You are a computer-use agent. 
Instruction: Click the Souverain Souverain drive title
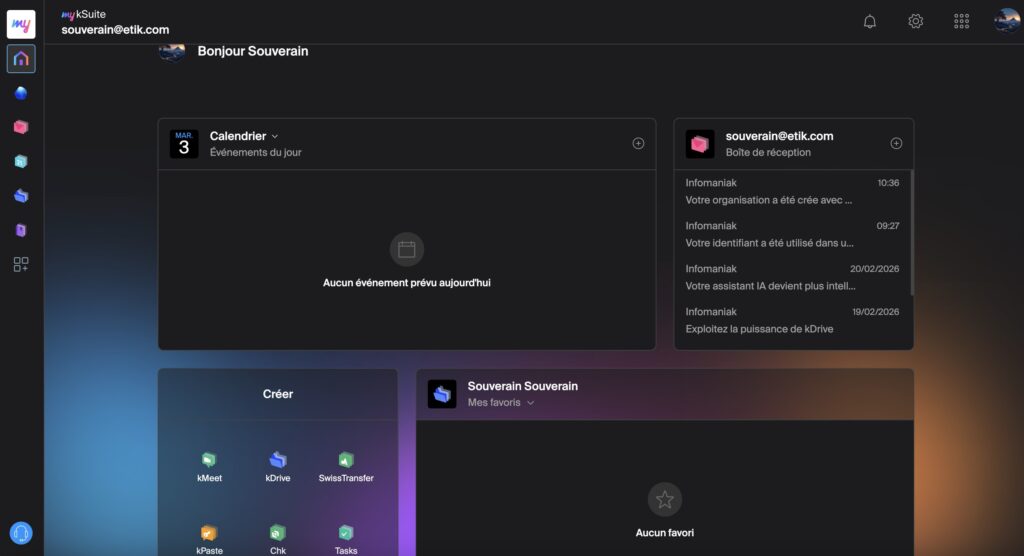(522, 386)
